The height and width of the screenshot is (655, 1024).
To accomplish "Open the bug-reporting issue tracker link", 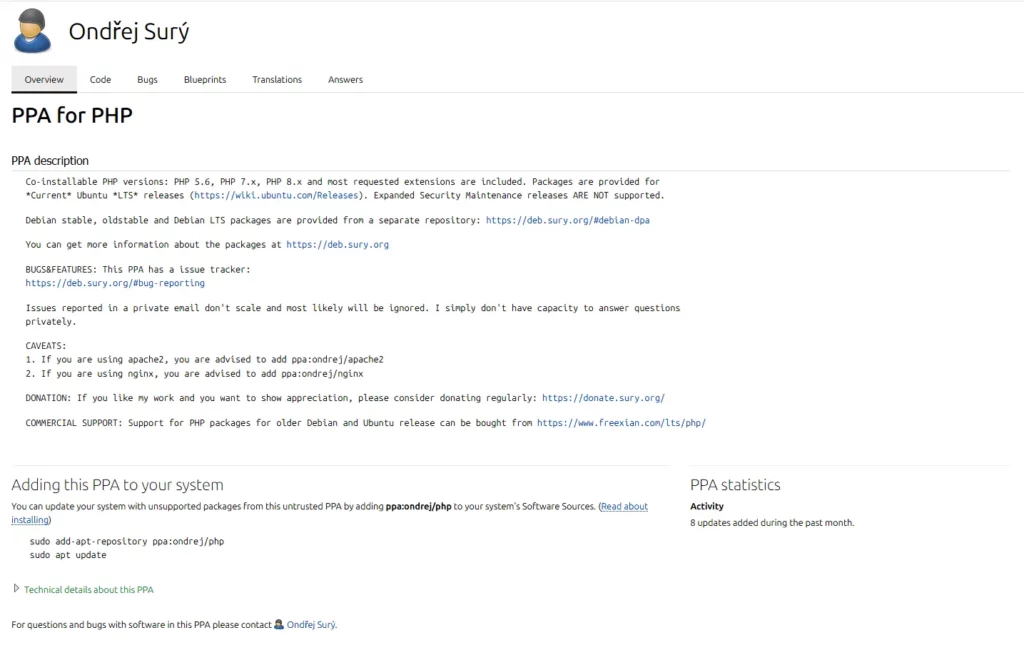I will pos(115,283).
